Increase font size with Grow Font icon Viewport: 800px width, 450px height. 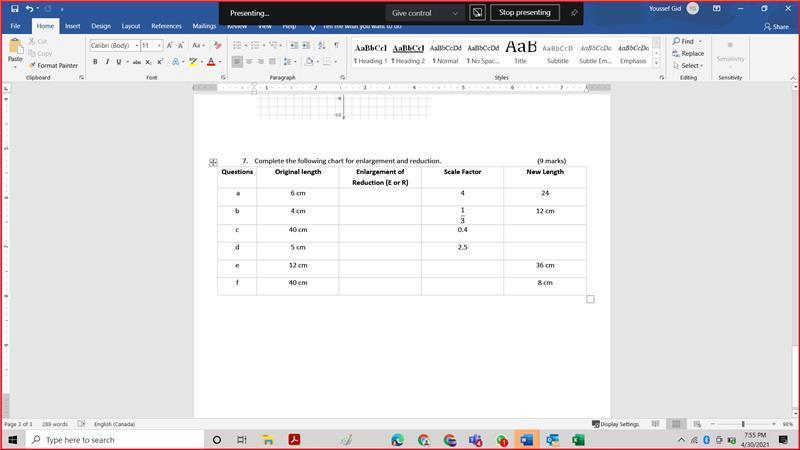coord(170,45)
